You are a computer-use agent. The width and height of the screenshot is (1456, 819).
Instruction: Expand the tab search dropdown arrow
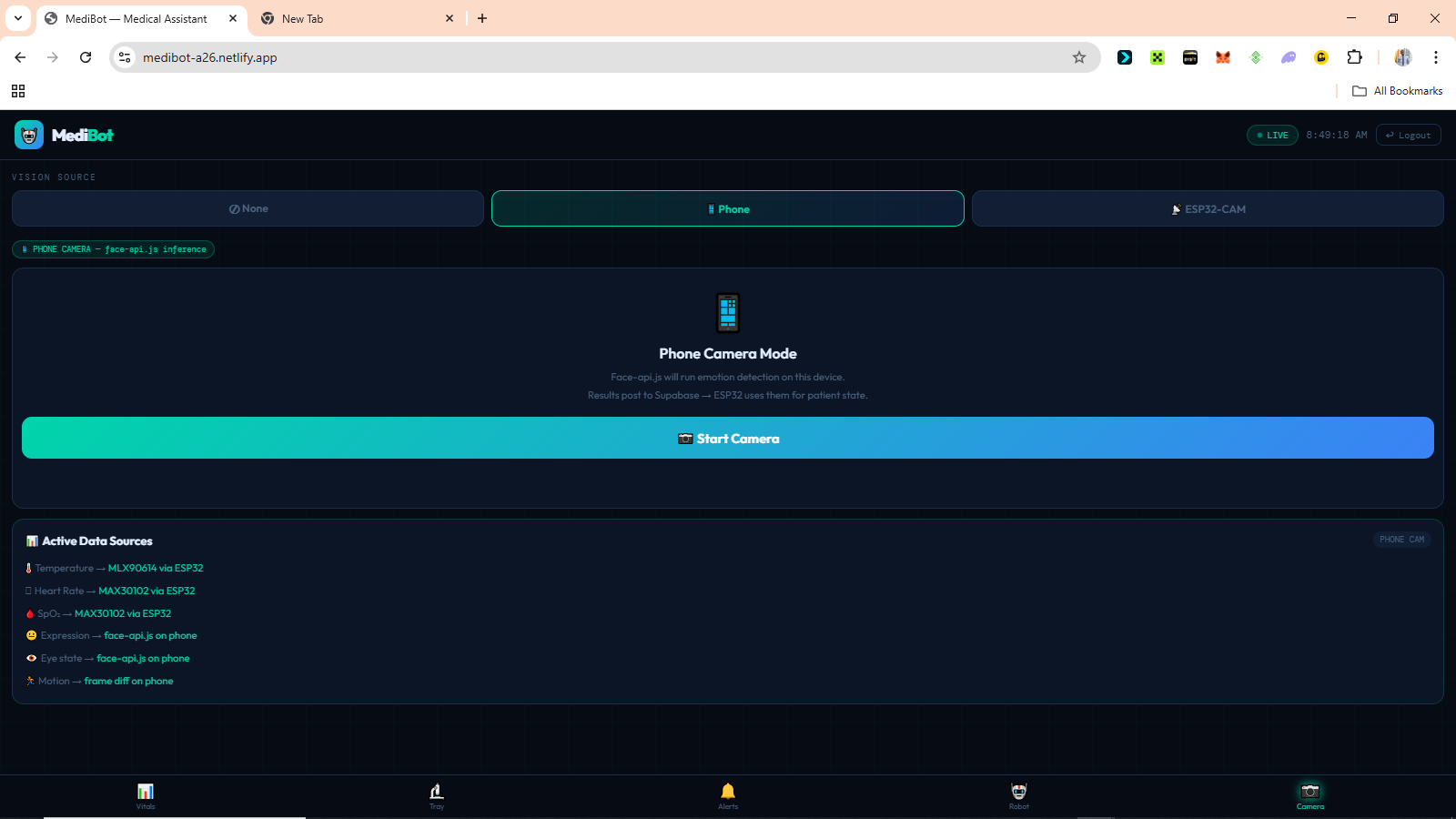(x=18, y=18)
